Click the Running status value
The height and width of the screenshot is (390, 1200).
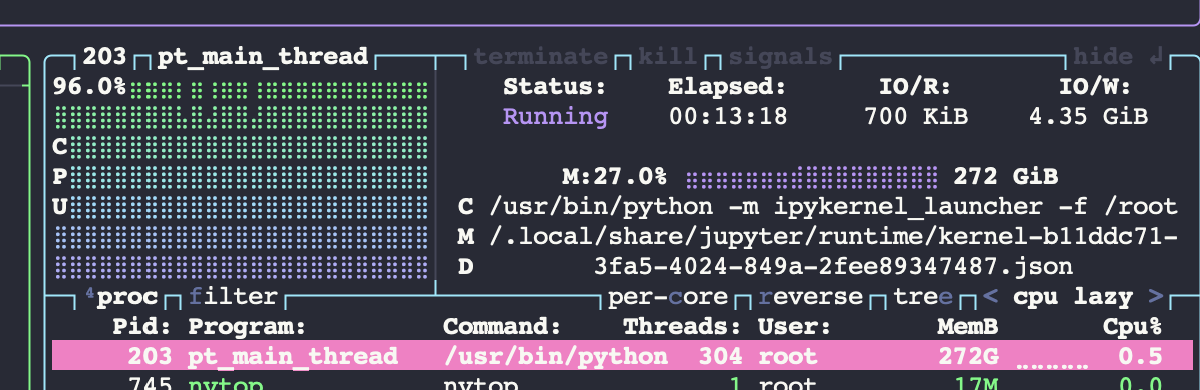(x=555, y=116)
